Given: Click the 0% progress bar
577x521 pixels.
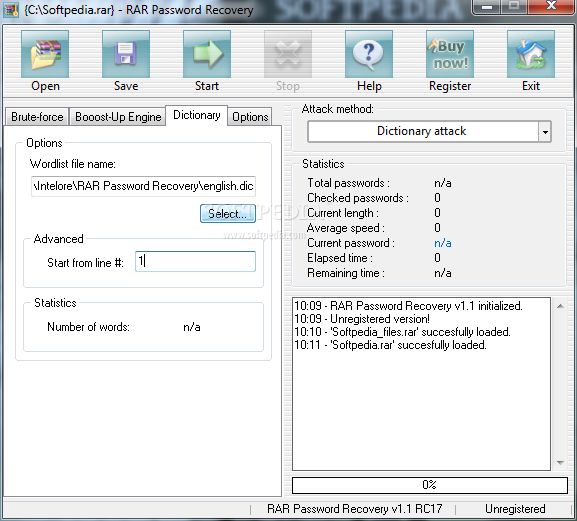Looking at the screenshot, I should [x=429, y=485].
